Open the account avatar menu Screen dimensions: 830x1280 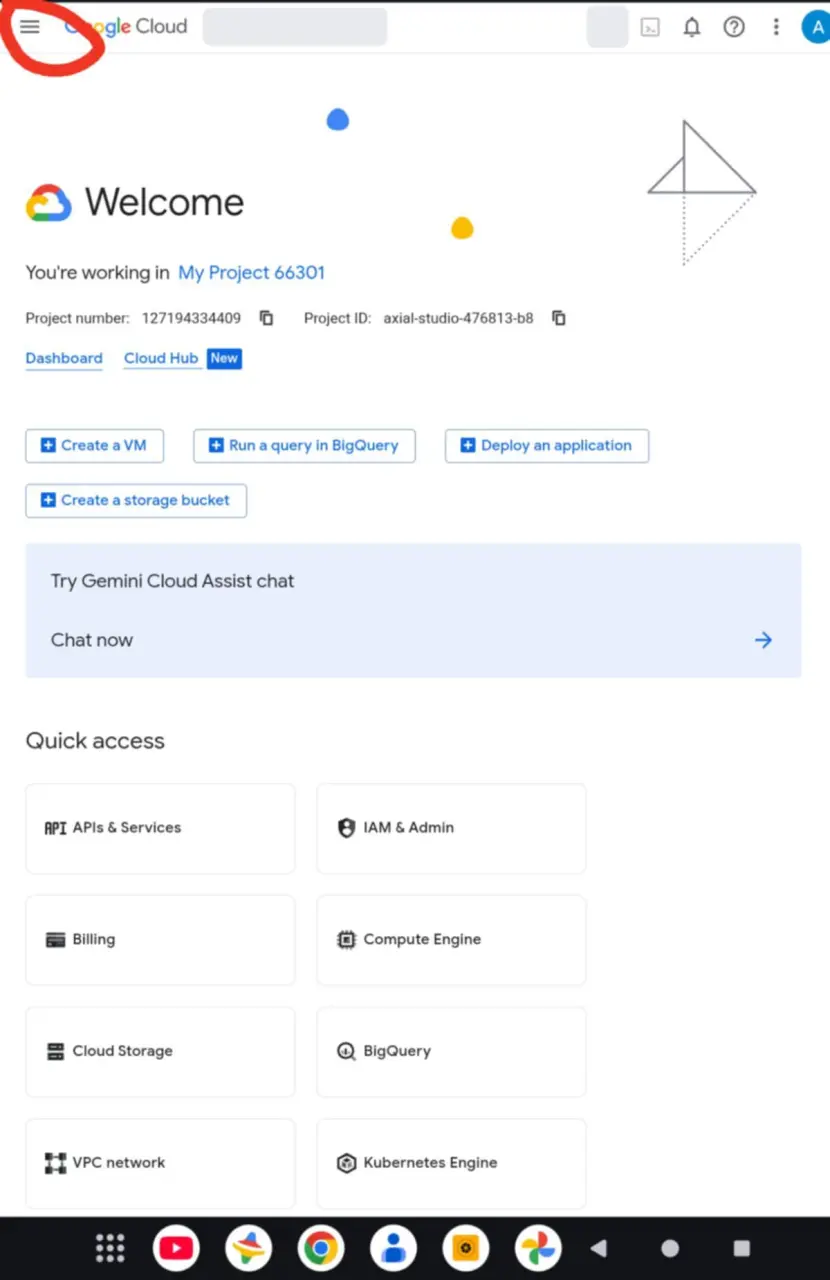tap(817, 27)
